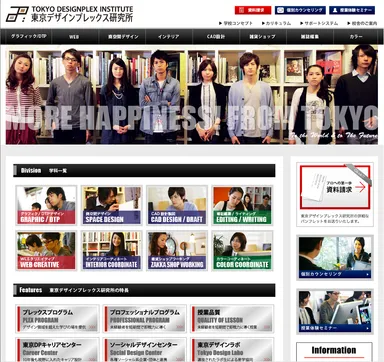
Task: Open the sidebar 授業体験セミナー photo banner
Action: 335,311
